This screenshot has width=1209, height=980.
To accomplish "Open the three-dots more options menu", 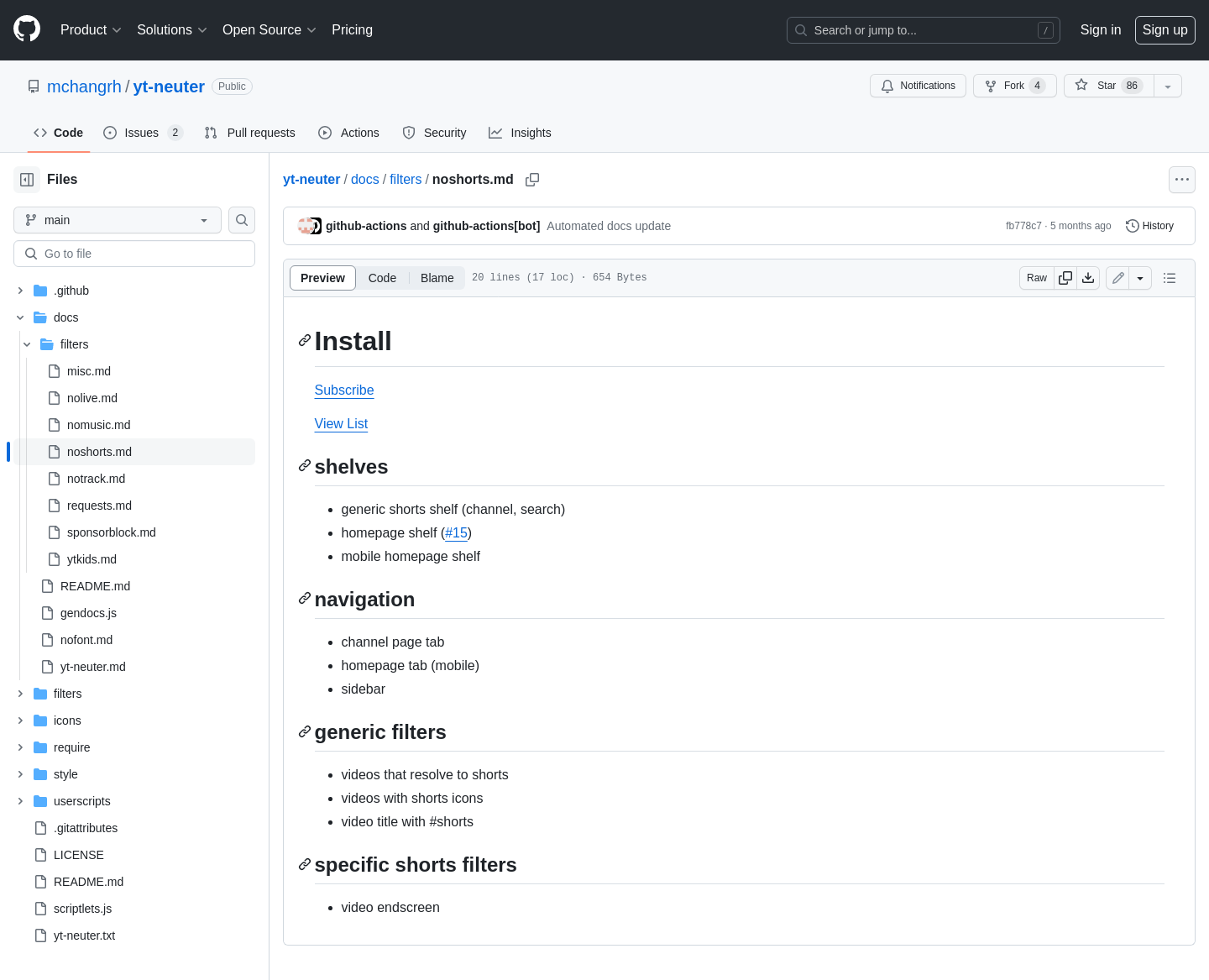I will [x=1181, y=180].
